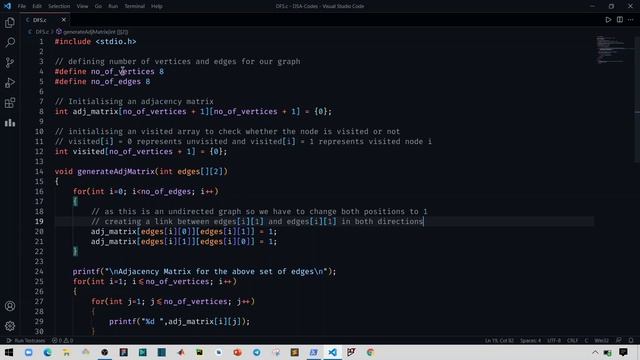
Task: Click the Win32 configuration status item
Action: 601,340
